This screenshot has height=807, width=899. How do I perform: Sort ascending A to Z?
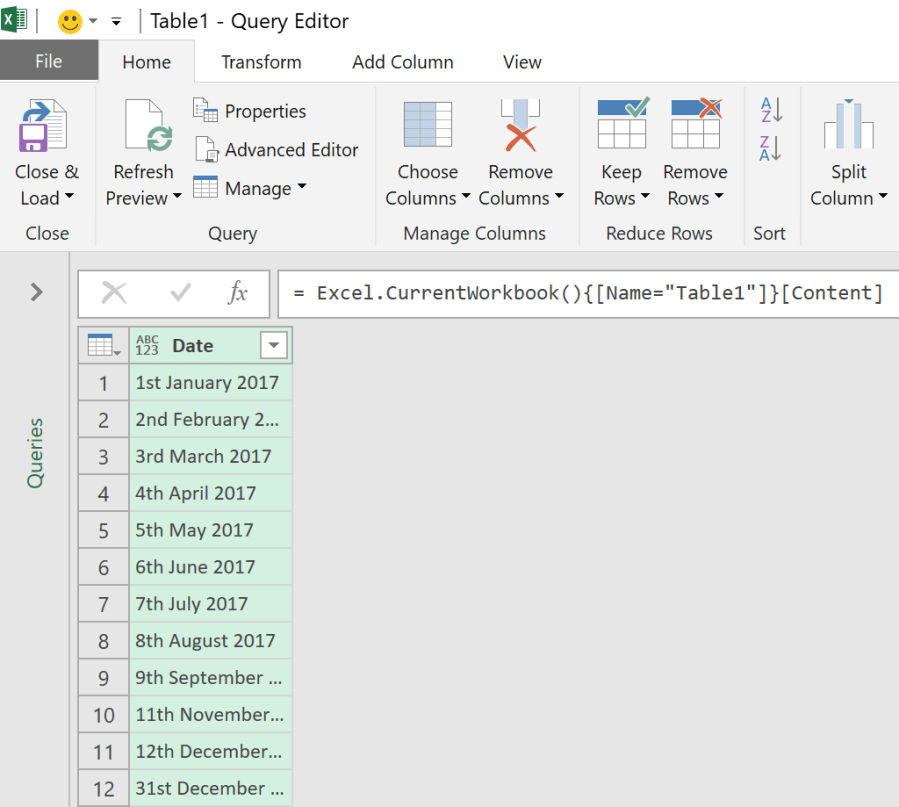(770, 110)
